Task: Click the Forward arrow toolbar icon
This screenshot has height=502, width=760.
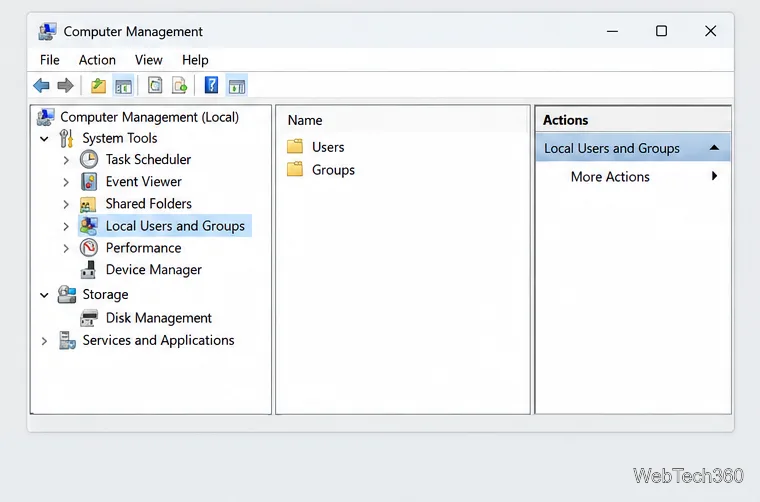Action: tap(65, 86)
